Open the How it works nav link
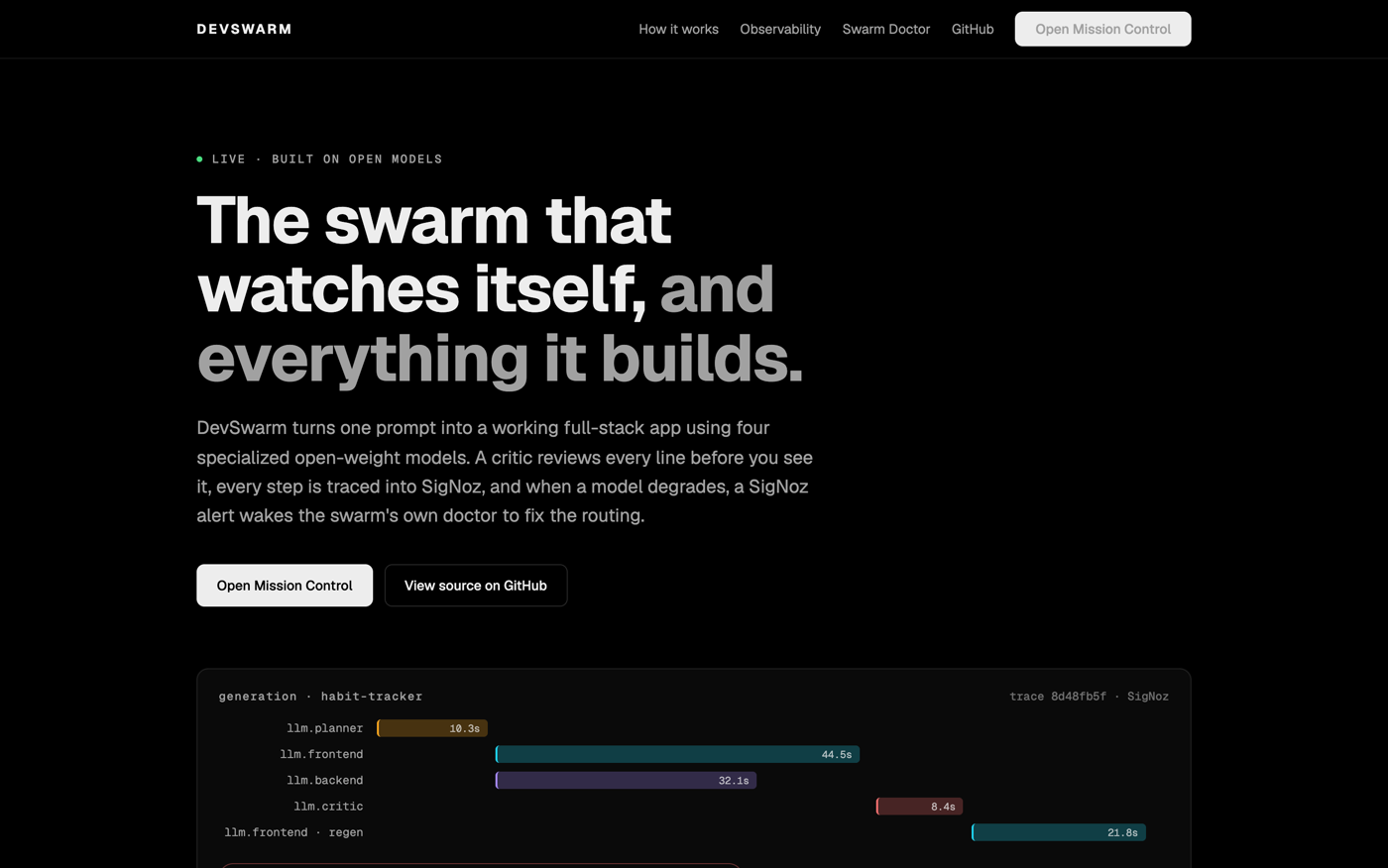This screenshot has height=868, width=1388. [678, 29]
